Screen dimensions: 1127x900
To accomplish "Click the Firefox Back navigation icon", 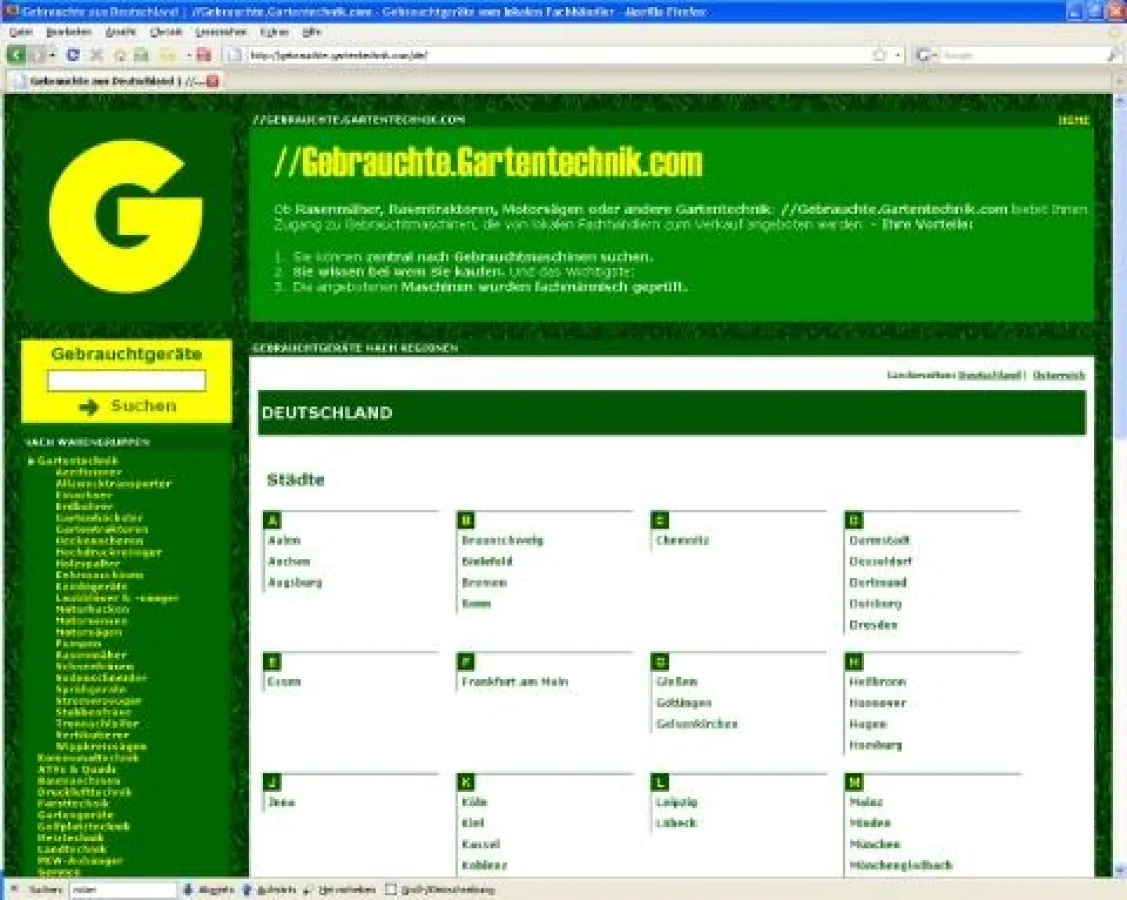I will 15,55.
